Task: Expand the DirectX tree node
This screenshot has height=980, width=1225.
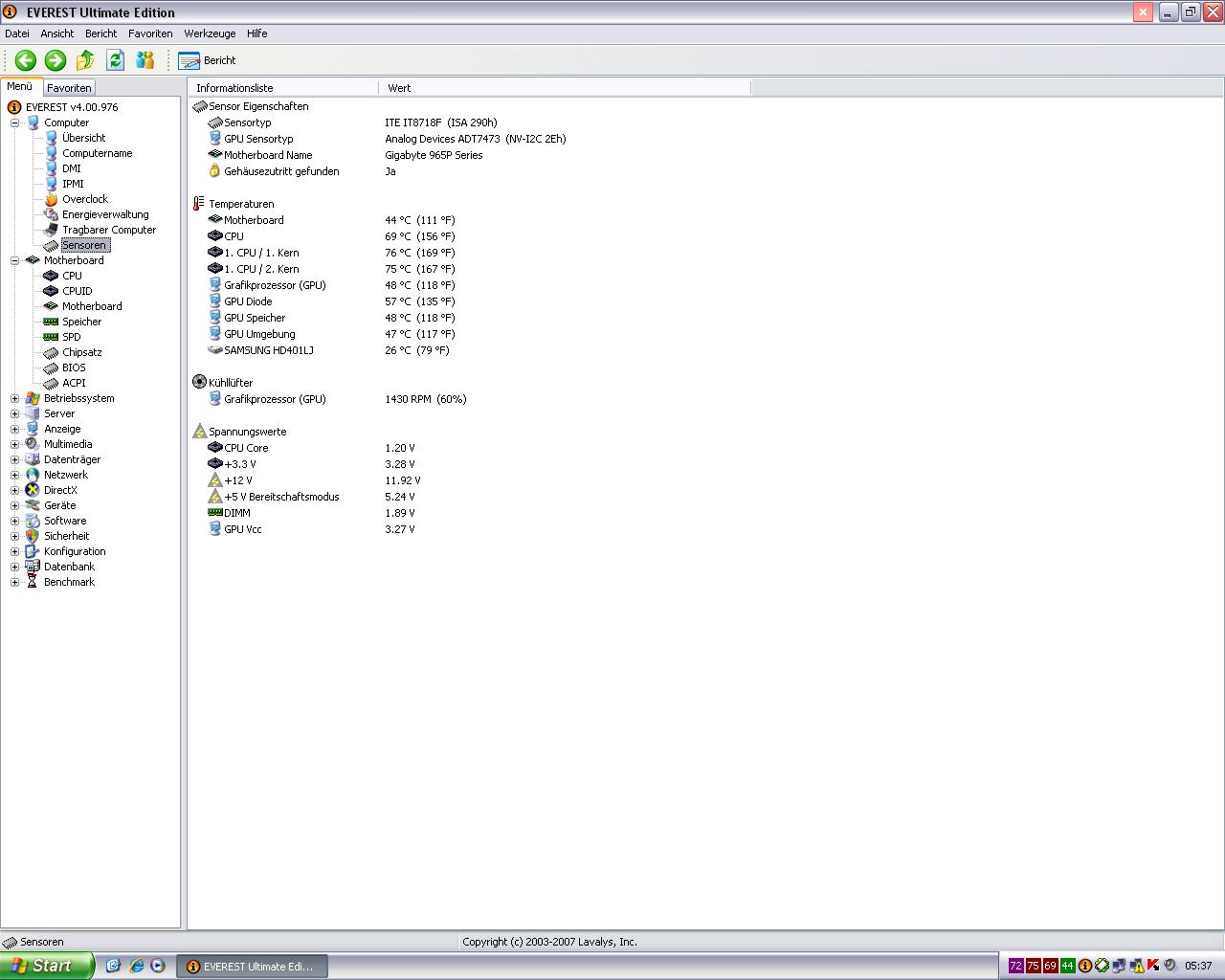Action: 14,490
